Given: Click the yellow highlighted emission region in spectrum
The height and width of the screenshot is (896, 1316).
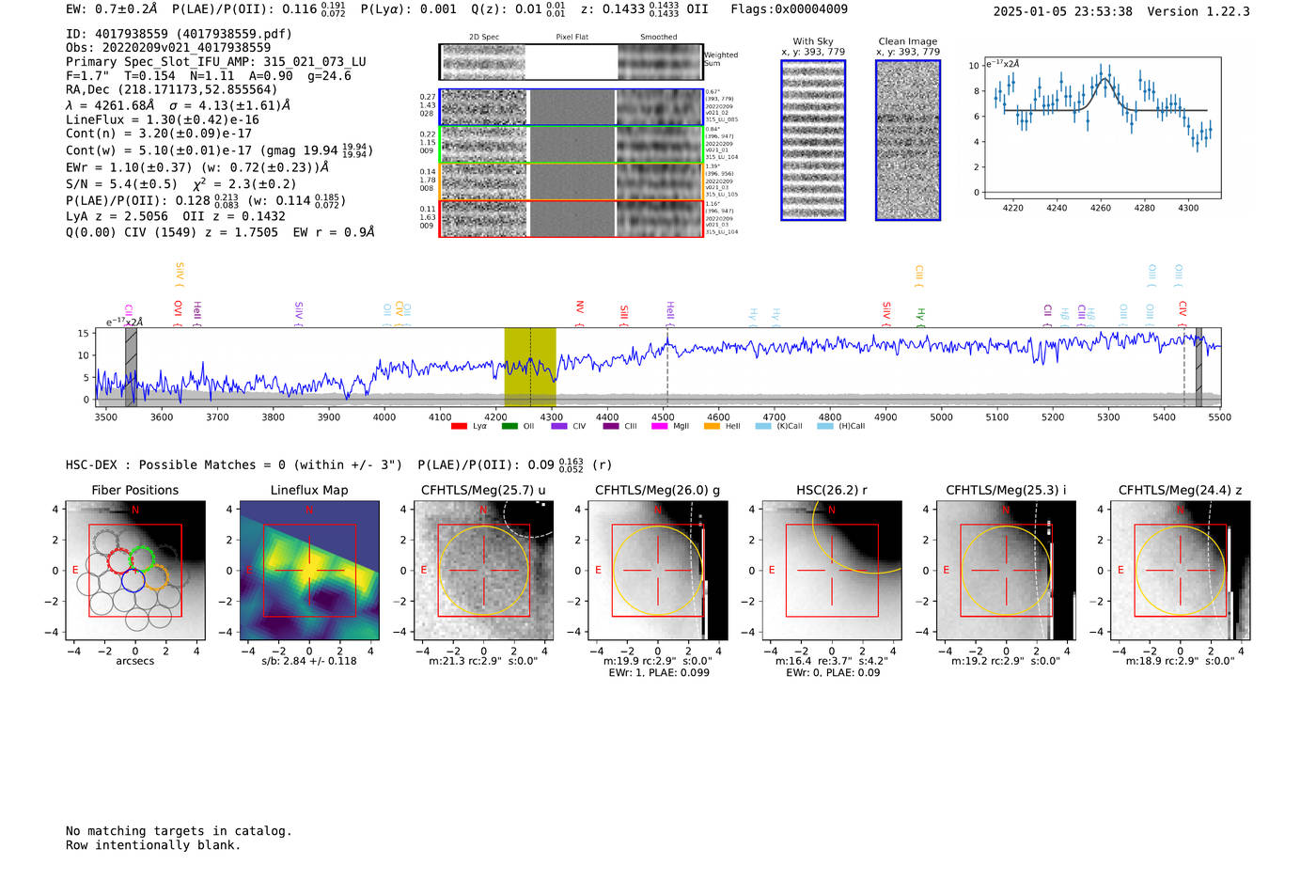Looking at the screenshot, I should [530, 367].
